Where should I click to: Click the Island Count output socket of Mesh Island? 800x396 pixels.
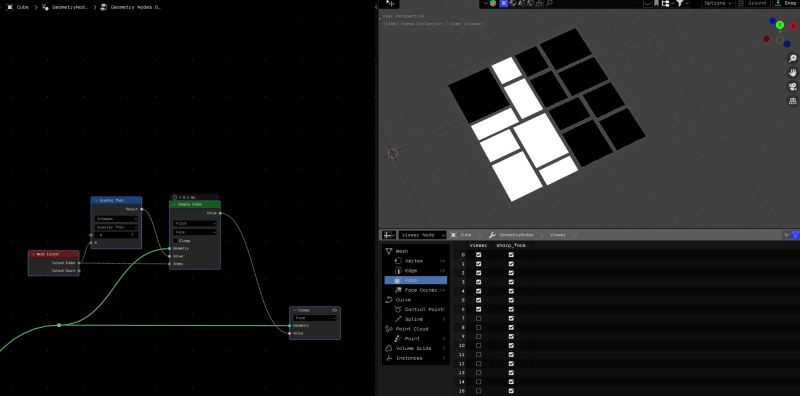(79, 270)
